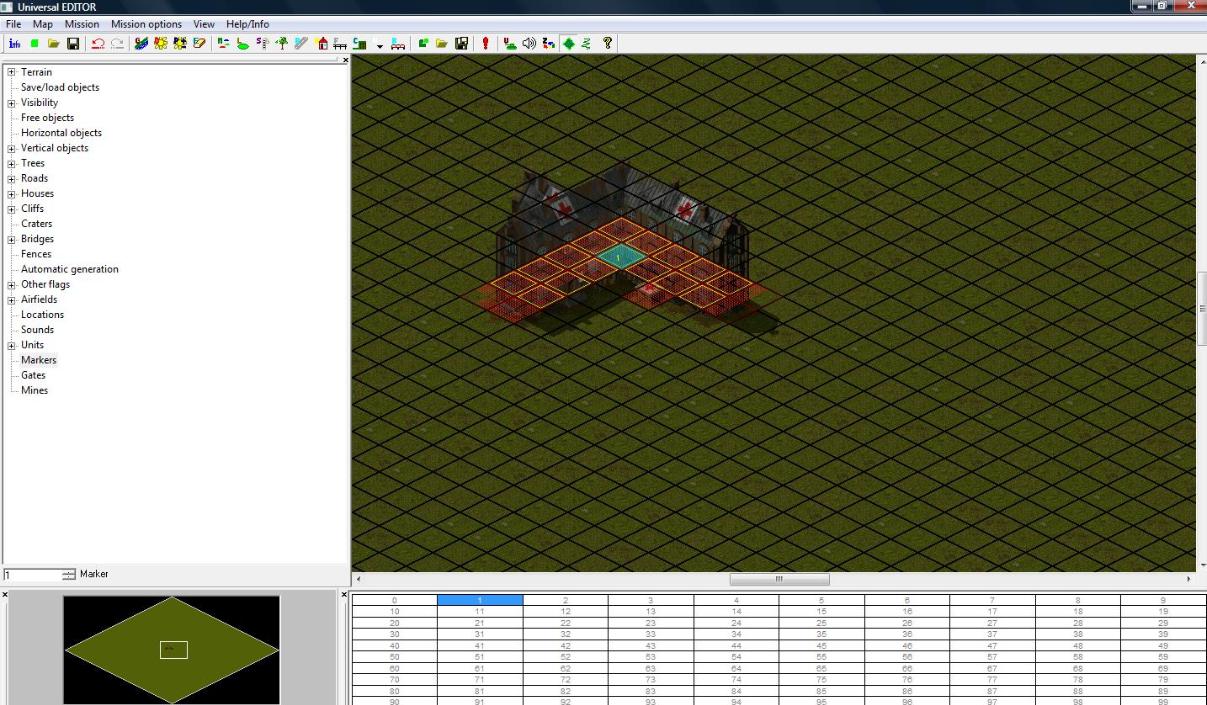Select the bridge tool icon
This screenshot has width=1207, height=705.
point(397,43)
